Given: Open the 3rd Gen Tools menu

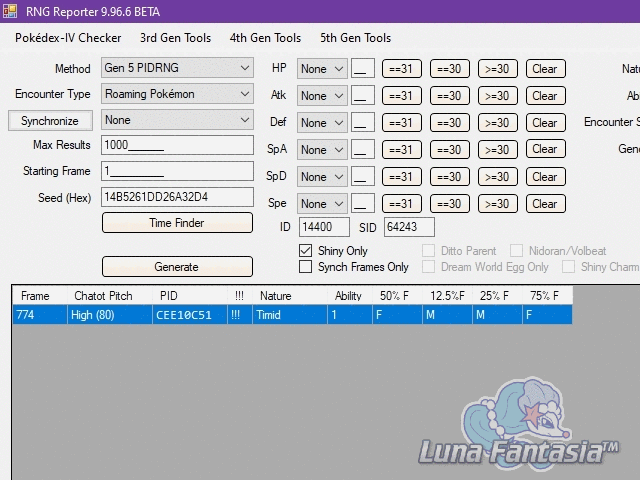Looking at the screenshot, I should [x=176, y=38].
